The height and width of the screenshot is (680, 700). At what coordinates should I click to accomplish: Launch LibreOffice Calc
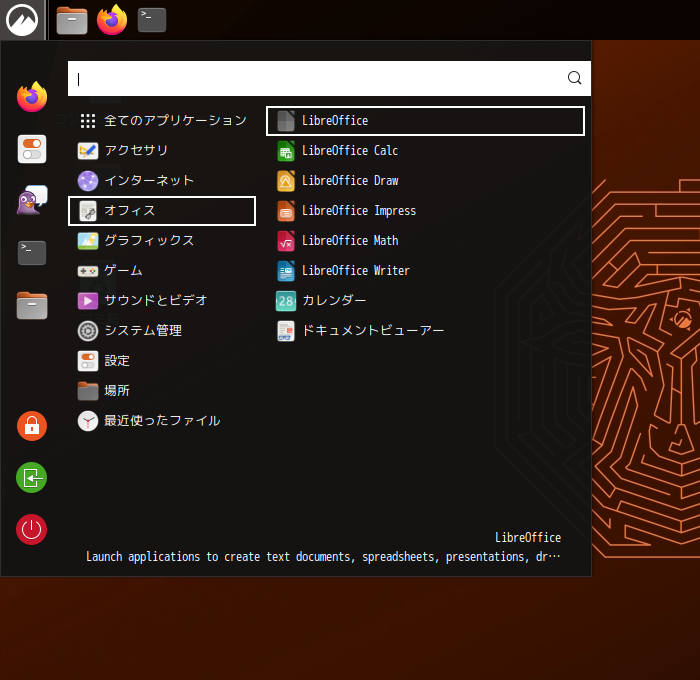coord(425,150)
